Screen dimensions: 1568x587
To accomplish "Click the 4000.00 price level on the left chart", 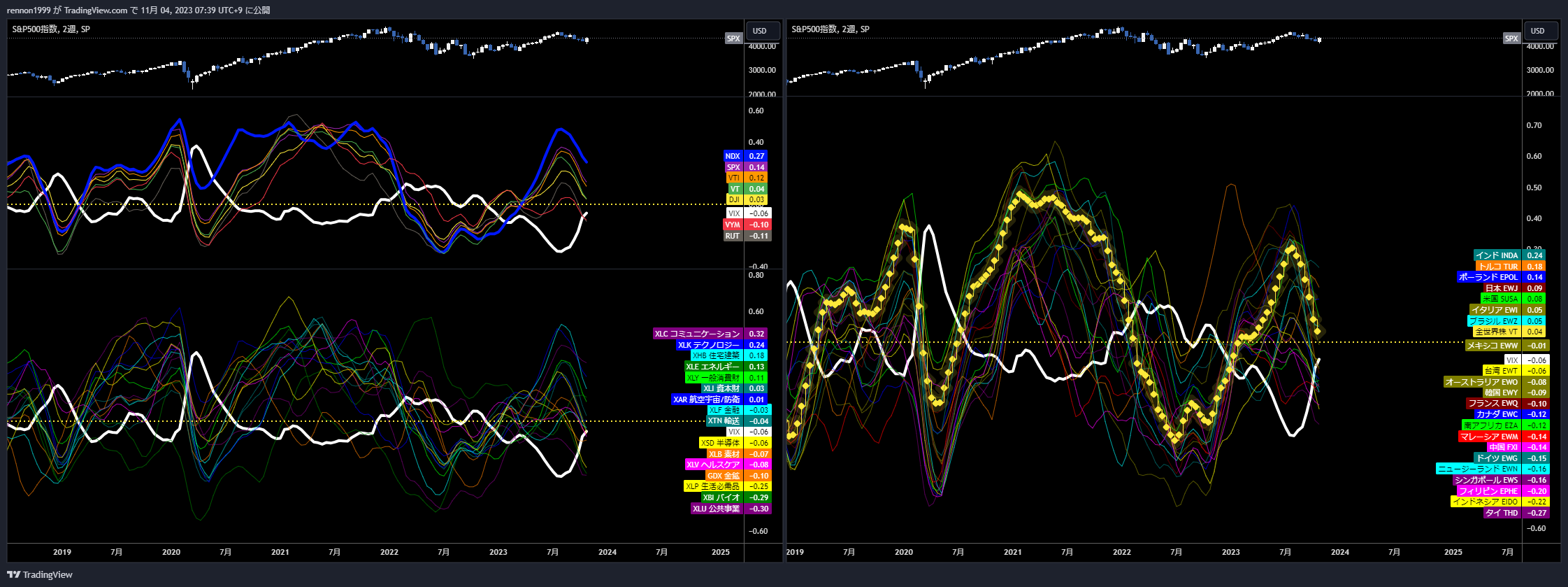I will point(762,46).
